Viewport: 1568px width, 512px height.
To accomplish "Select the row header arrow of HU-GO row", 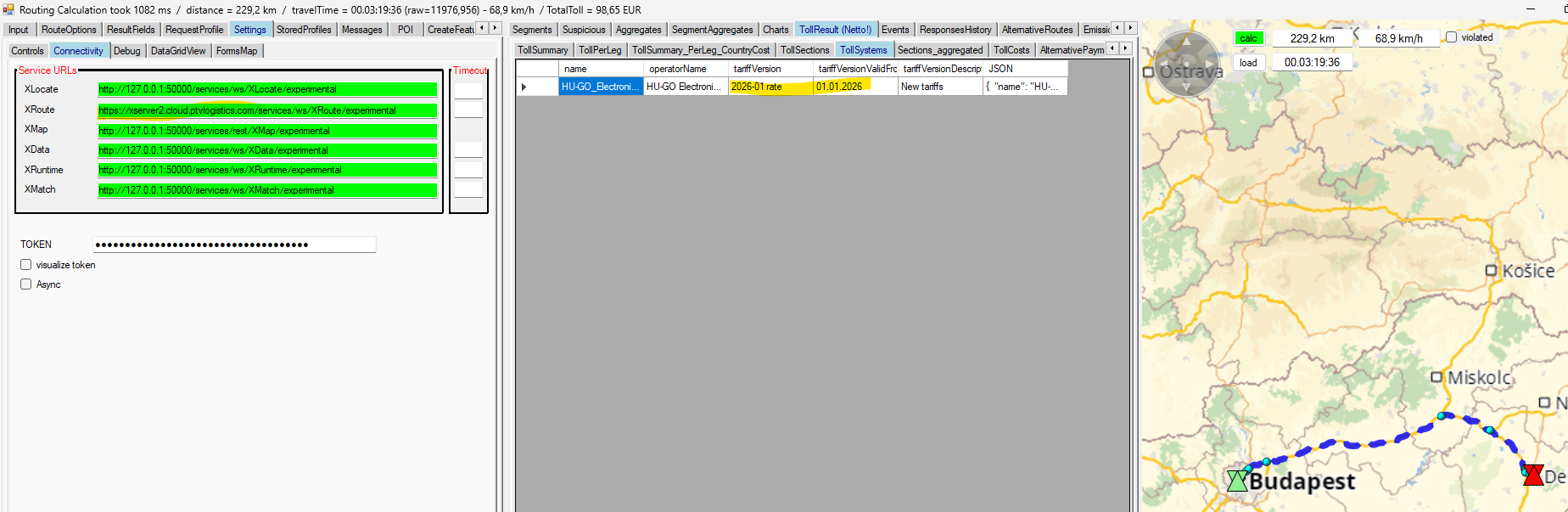I will tap(524, 87).
